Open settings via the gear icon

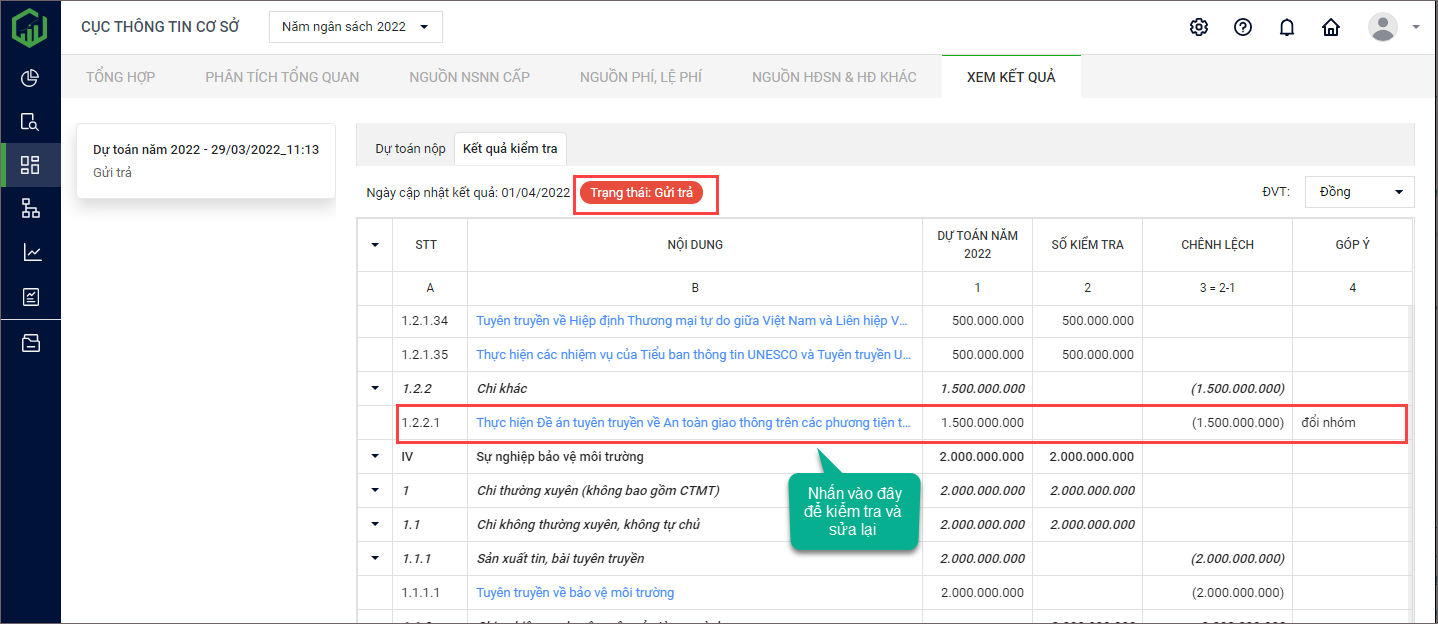[x=1198, y=27]
